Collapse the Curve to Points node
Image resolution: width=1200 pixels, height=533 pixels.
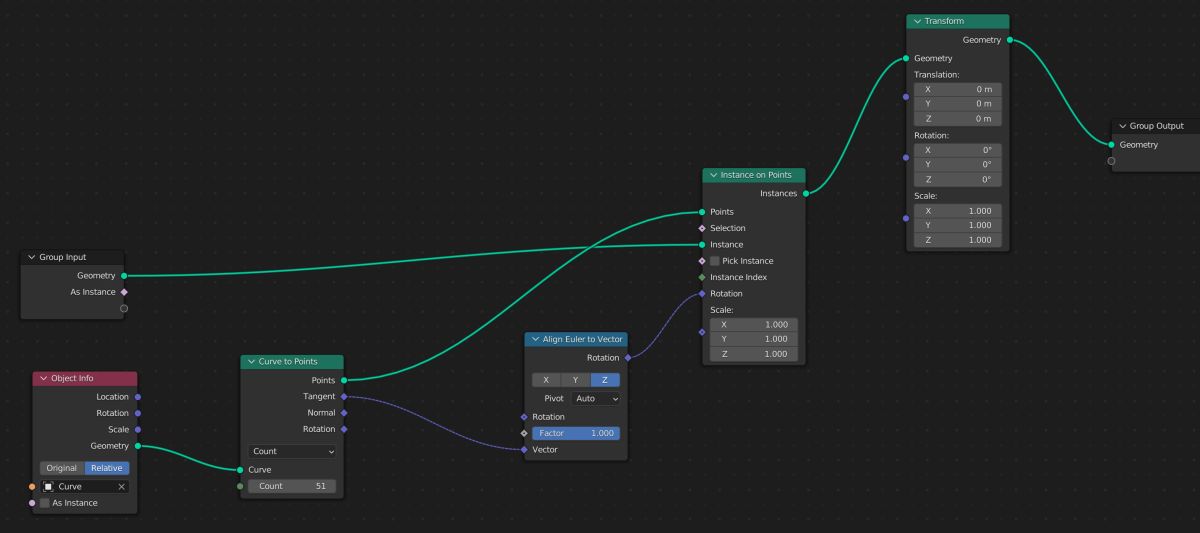[x=251, y=362]
